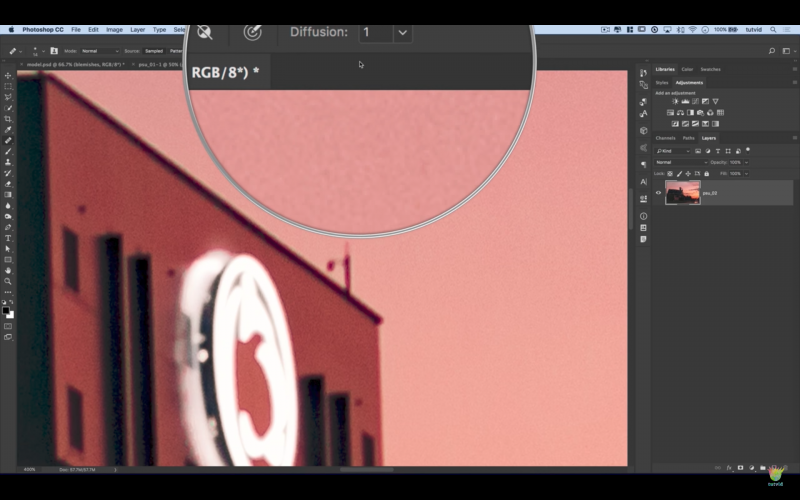Screen dimensions: 800x500
Task: Add a Vibrance adjustment
Action: pos(715,102)
